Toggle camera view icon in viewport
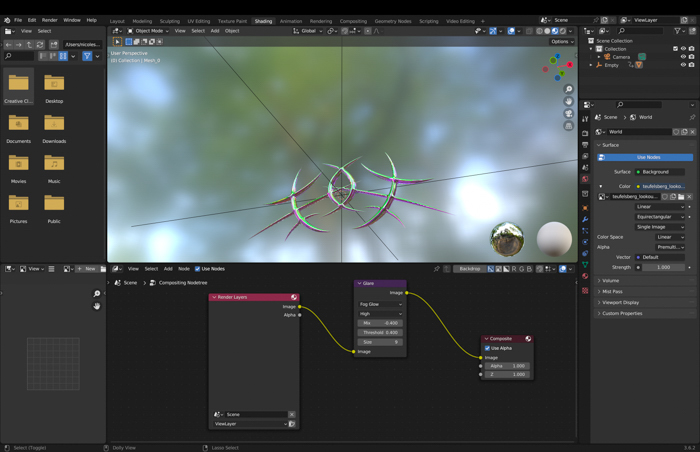 [x=568, y=114]
